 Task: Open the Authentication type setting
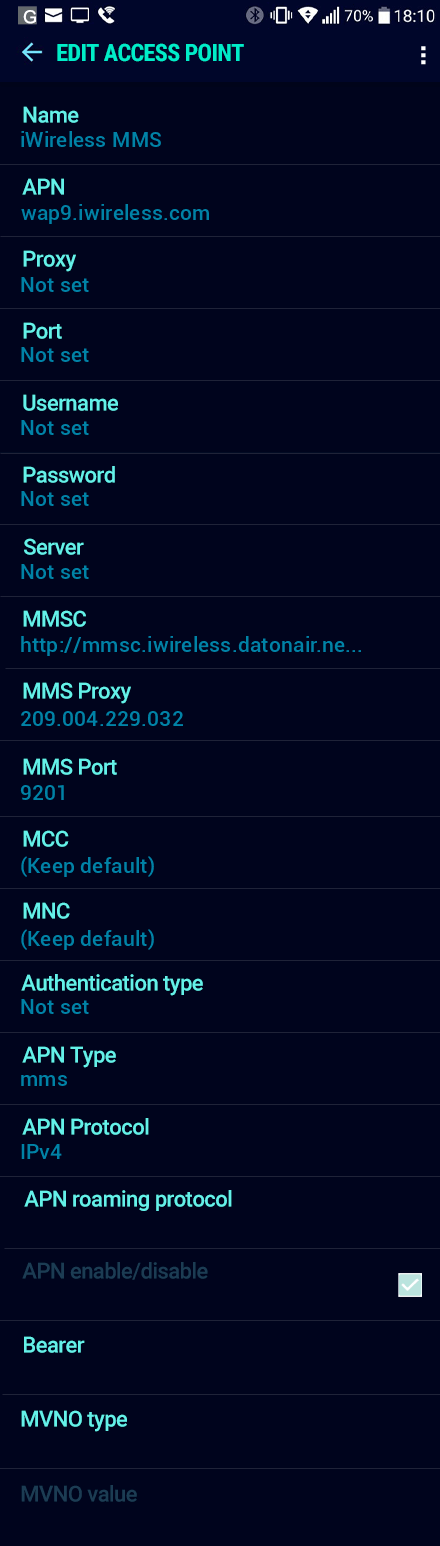(220, 996)
